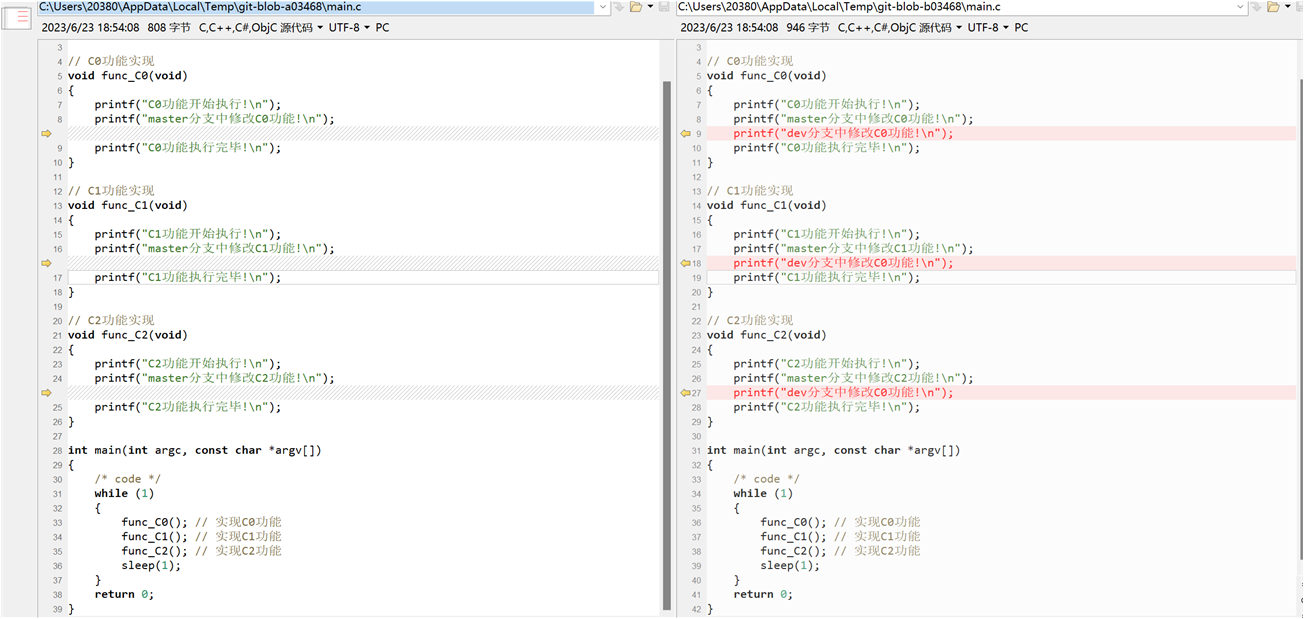The height and width of the screenshot is (619, 1304).
Task: Click copy-to-right arrow above left line 17
Action: [x=46, y=263]
